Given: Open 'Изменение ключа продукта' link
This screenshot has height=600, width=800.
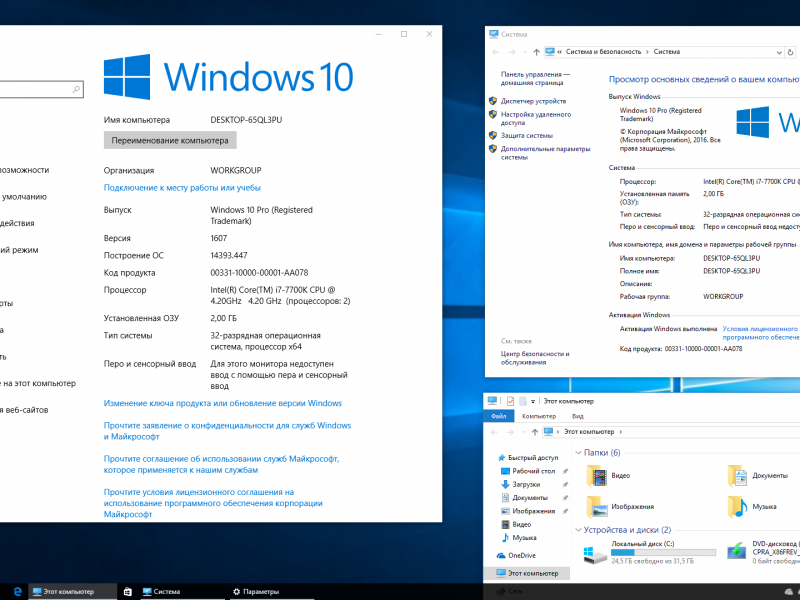Looking at the screenshot, I should (x=222, y=403).
